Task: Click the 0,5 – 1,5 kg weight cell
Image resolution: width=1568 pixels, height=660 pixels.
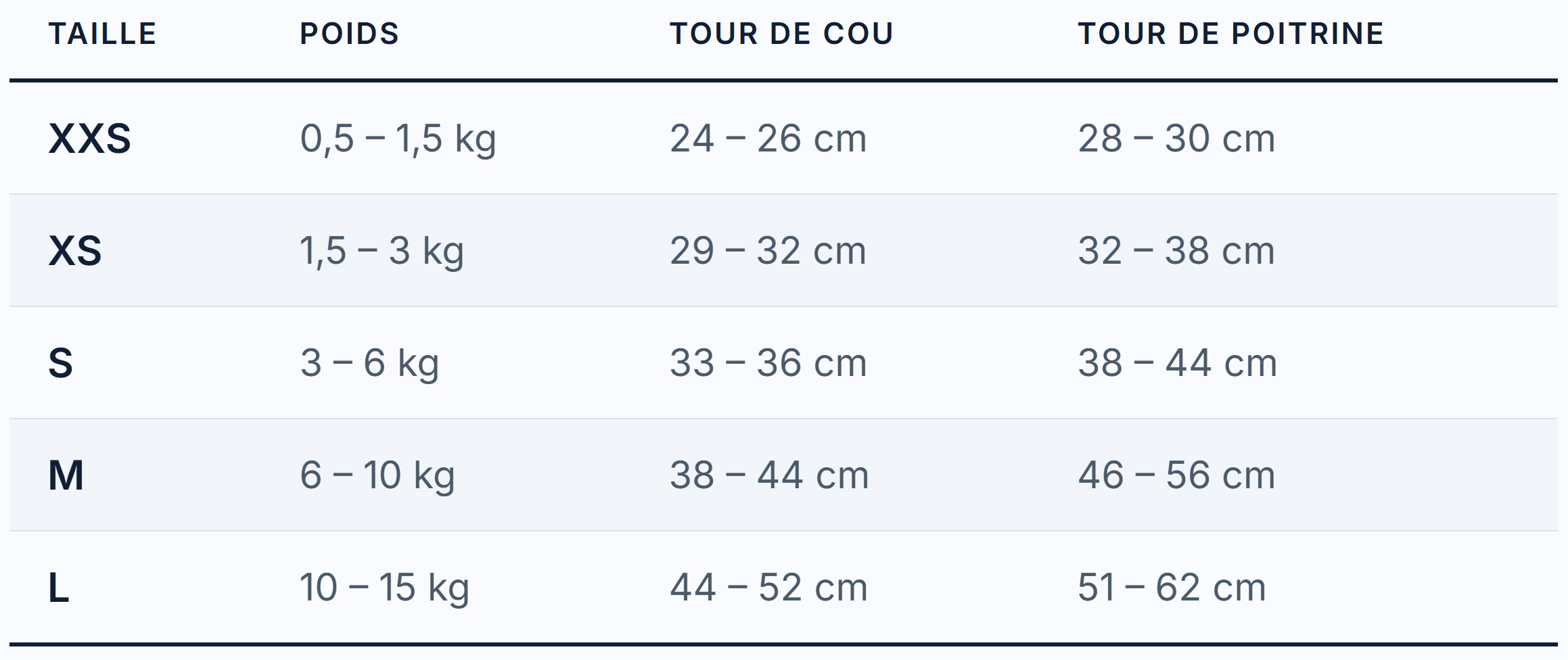Action: 398,140
